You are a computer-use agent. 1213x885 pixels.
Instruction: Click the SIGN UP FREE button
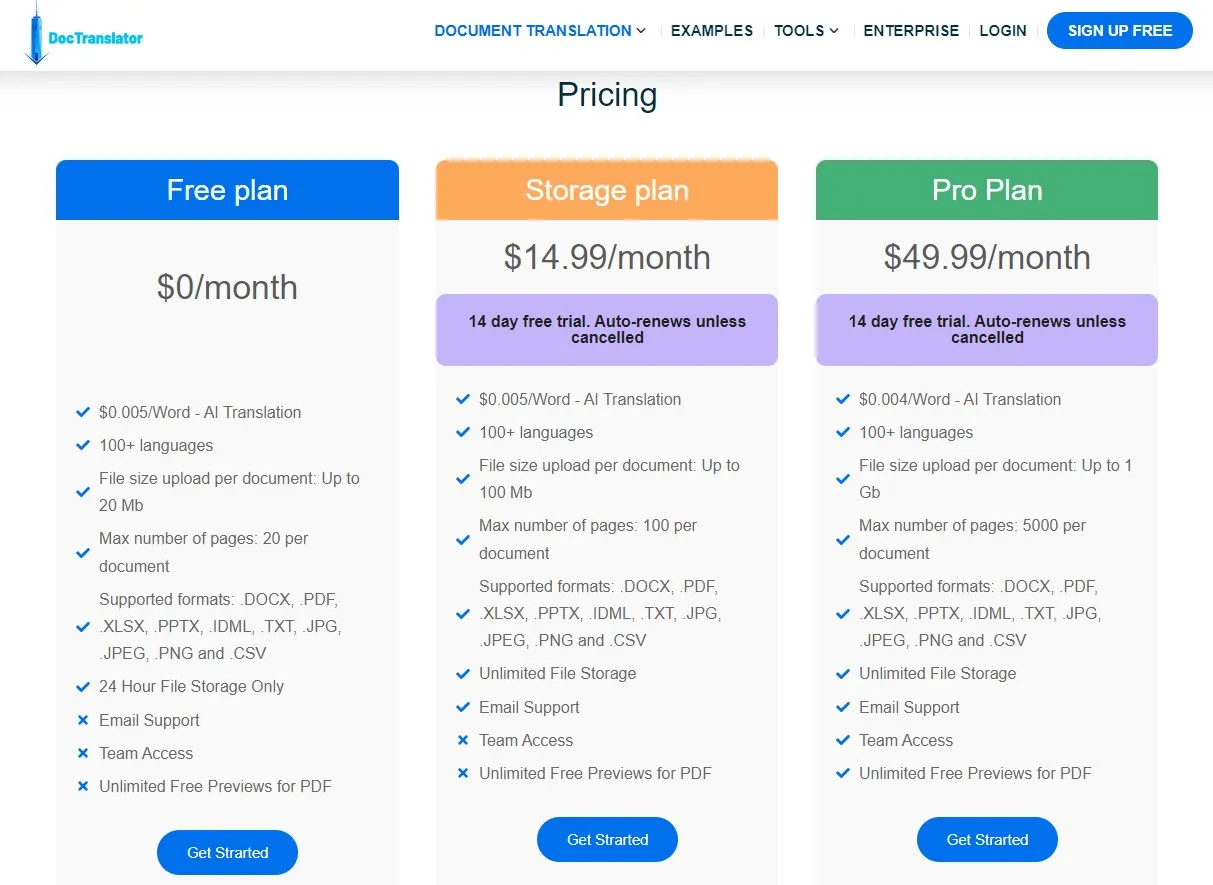(x=1119, y=31)
